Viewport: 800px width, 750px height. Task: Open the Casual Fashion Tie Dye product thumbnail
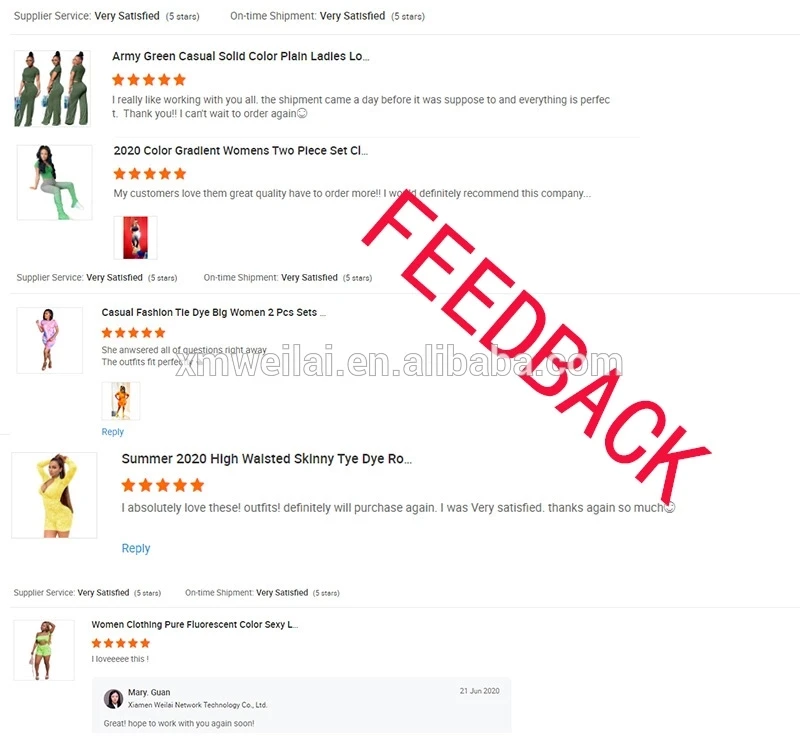click(x=49, y=340)
